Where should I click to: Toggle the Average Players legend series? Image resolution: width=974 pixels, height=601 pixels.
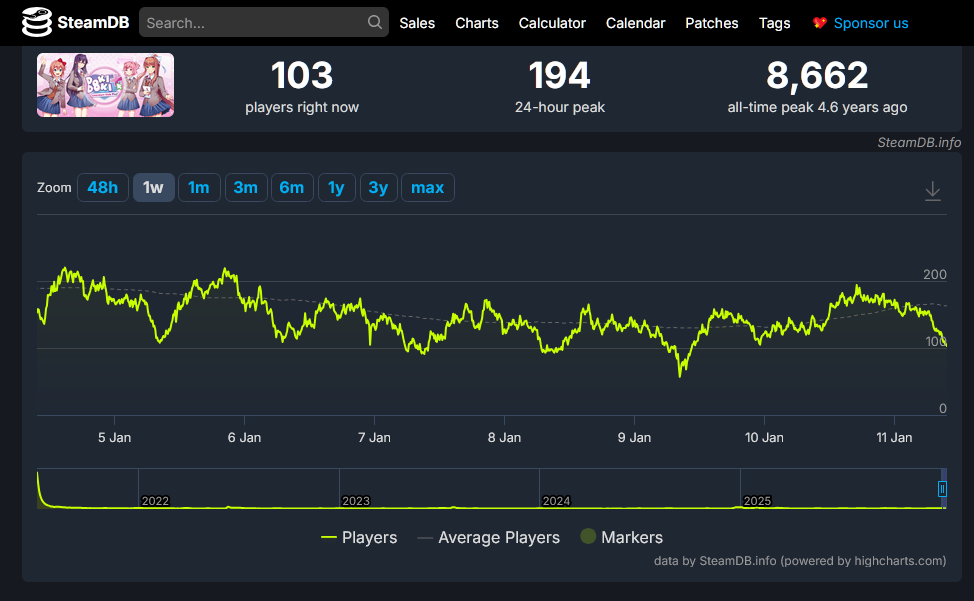[x=488, y=537]
